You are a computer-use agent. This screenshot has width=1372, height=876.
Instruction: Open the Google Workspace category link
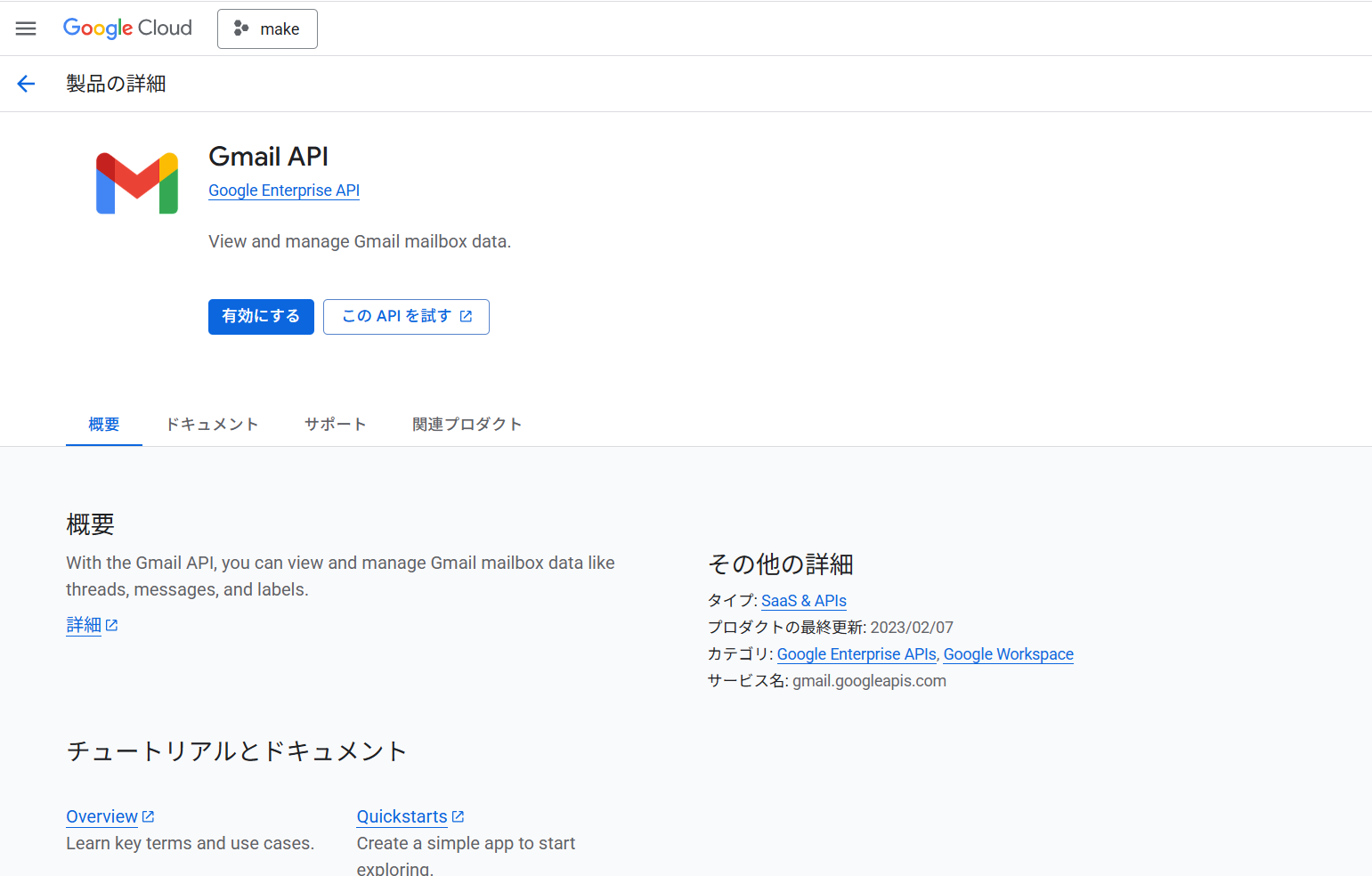click(1009, 654)
